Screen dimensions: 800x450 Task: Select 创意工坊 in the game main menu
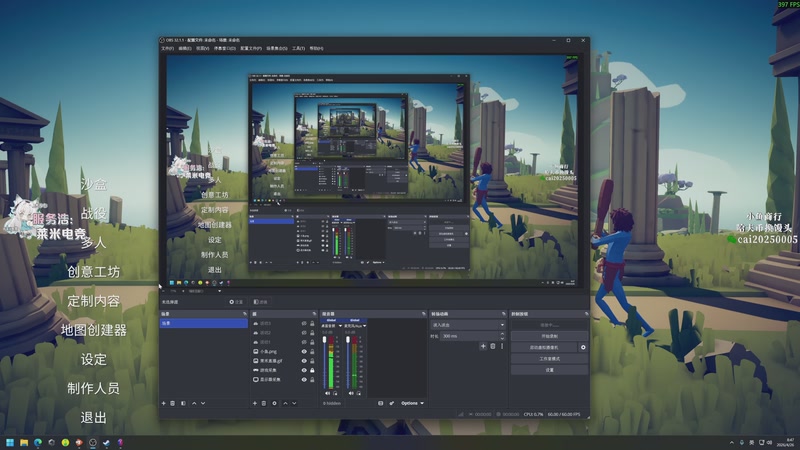(93, 272)
